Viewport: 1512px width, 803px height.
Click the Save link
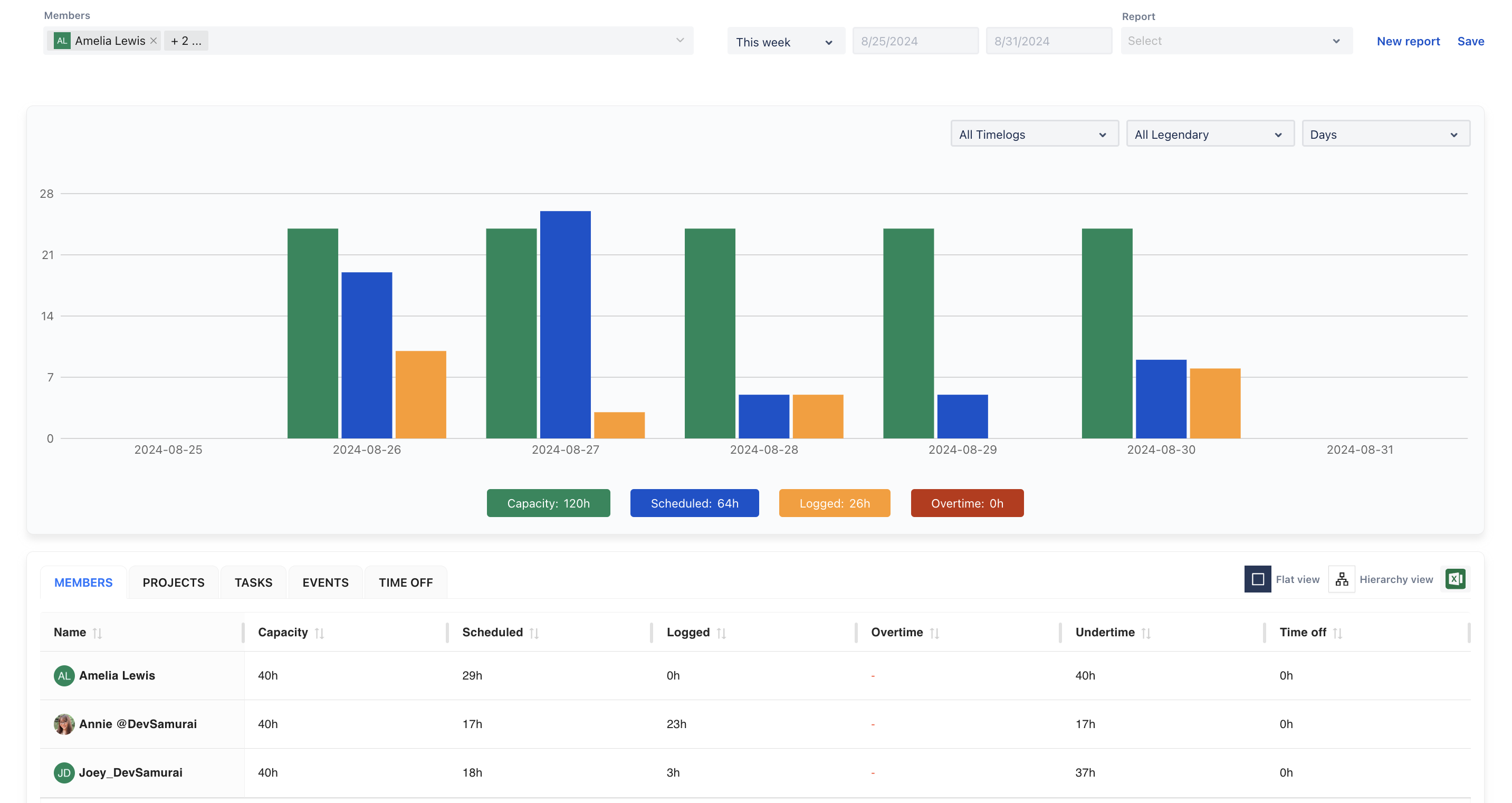tap(1470, 41)
